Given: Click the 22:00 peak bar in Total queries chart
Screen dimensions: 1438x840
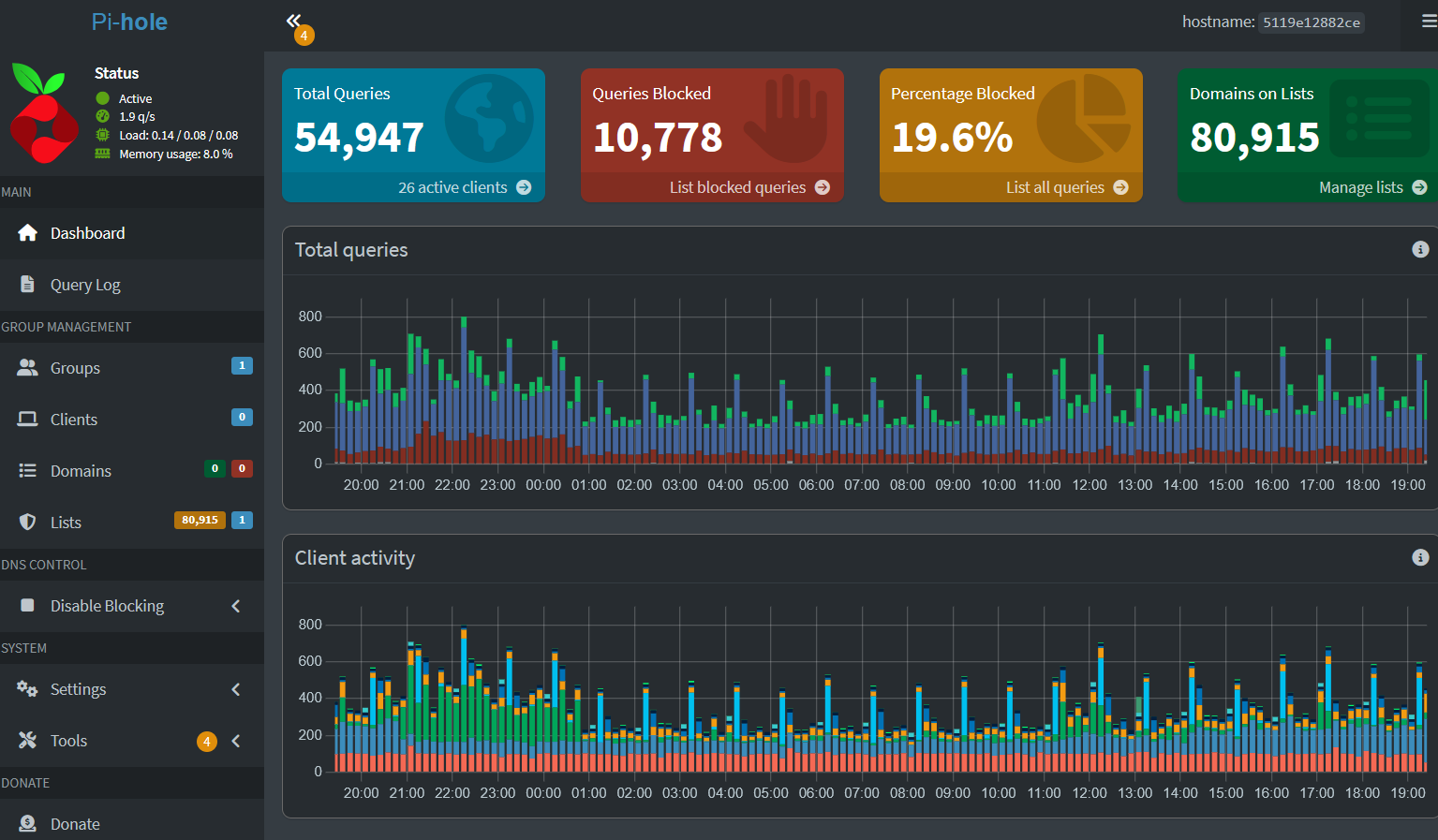Looking at the screenshot, I should pos(464,393).
